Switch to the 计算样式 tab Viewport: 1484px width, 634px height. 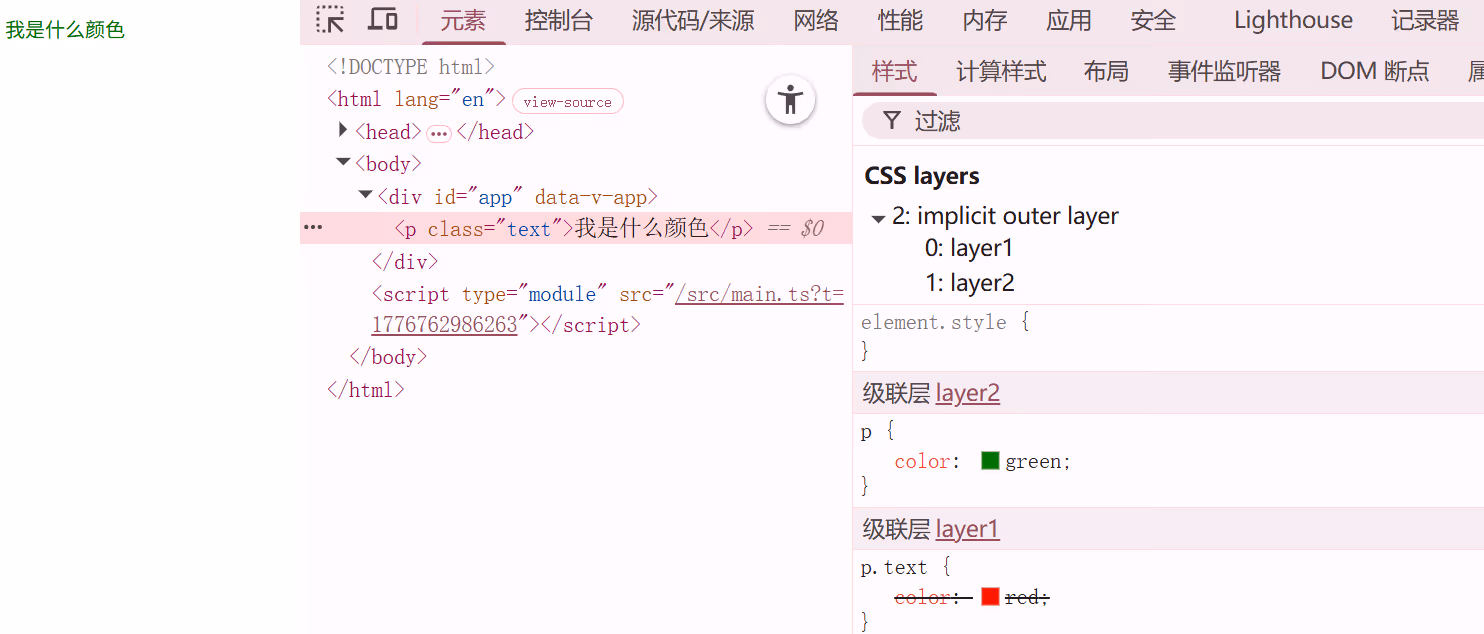1001,72
